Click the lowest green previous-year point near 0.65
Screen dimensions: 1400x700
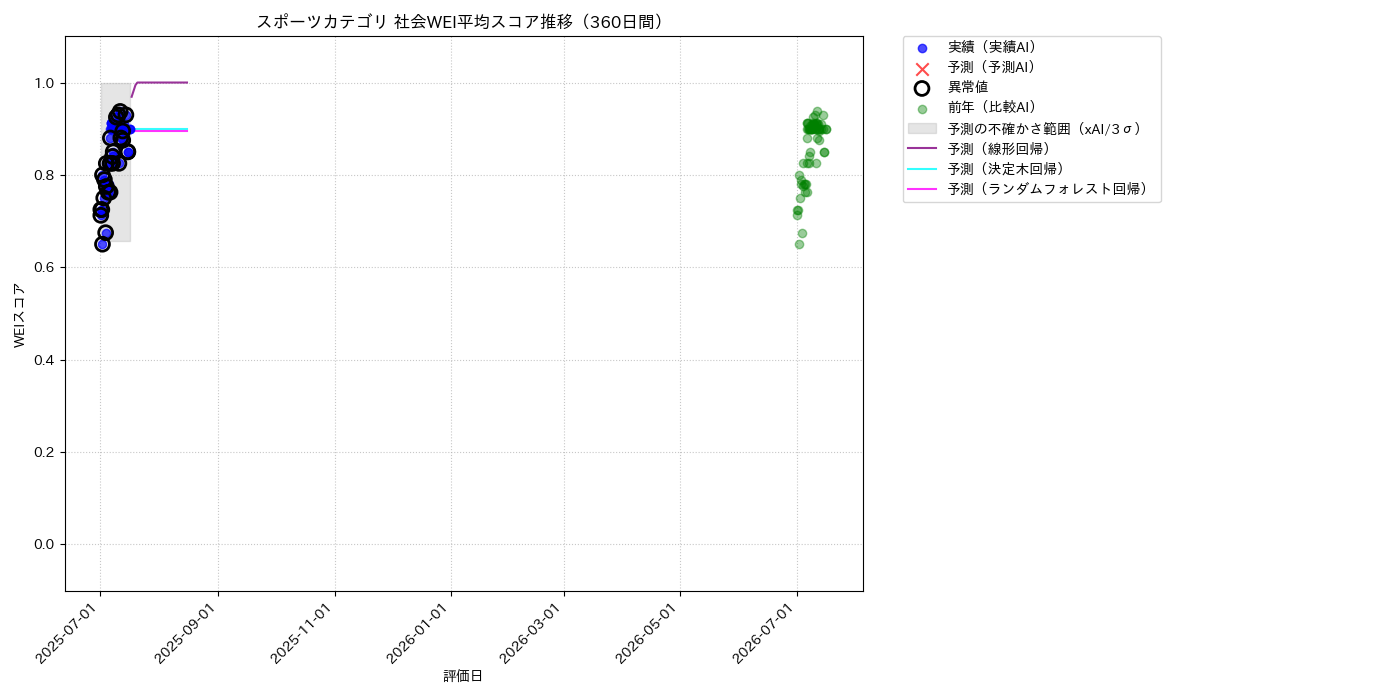(x=799, y=244)
